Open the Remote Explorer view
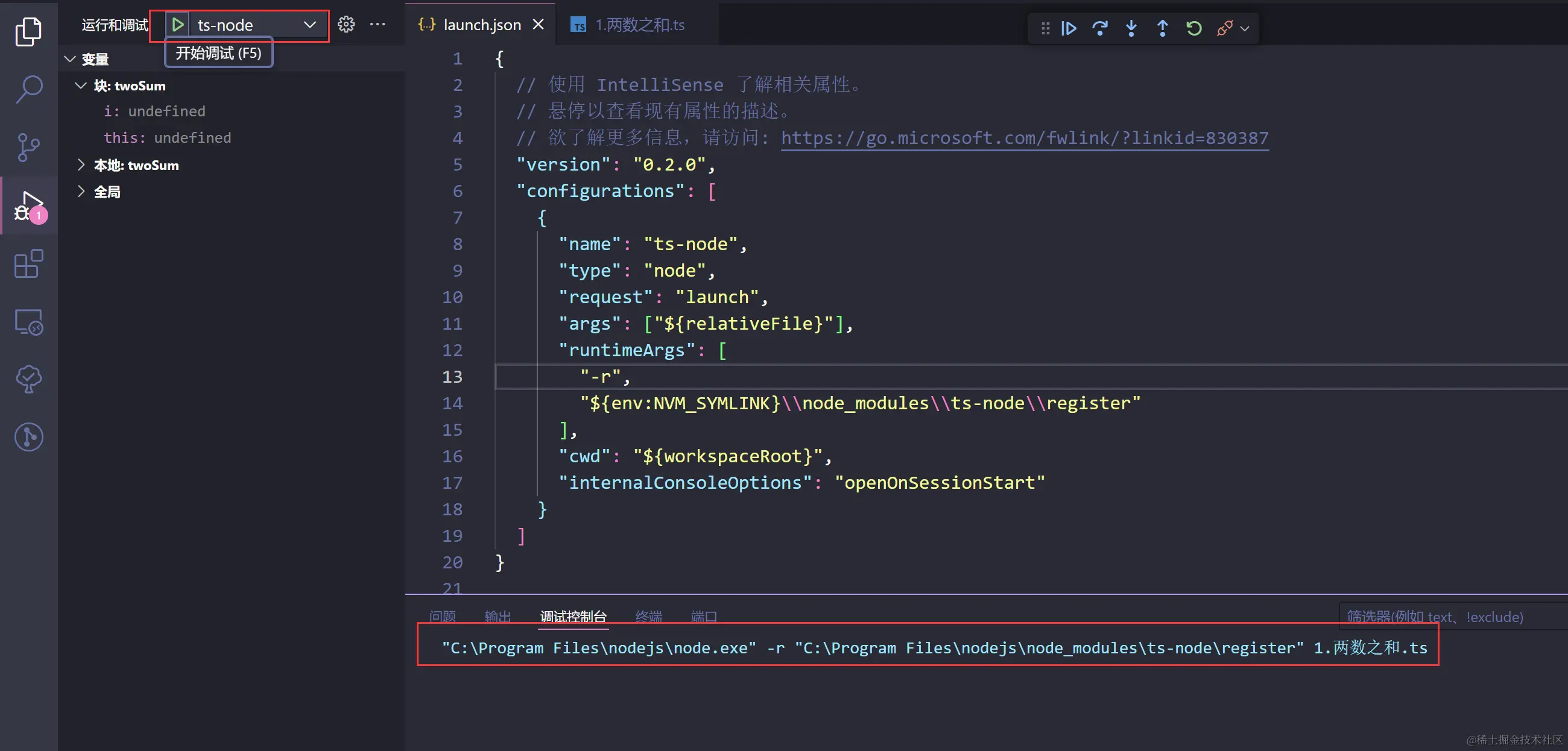 (28, 321)
